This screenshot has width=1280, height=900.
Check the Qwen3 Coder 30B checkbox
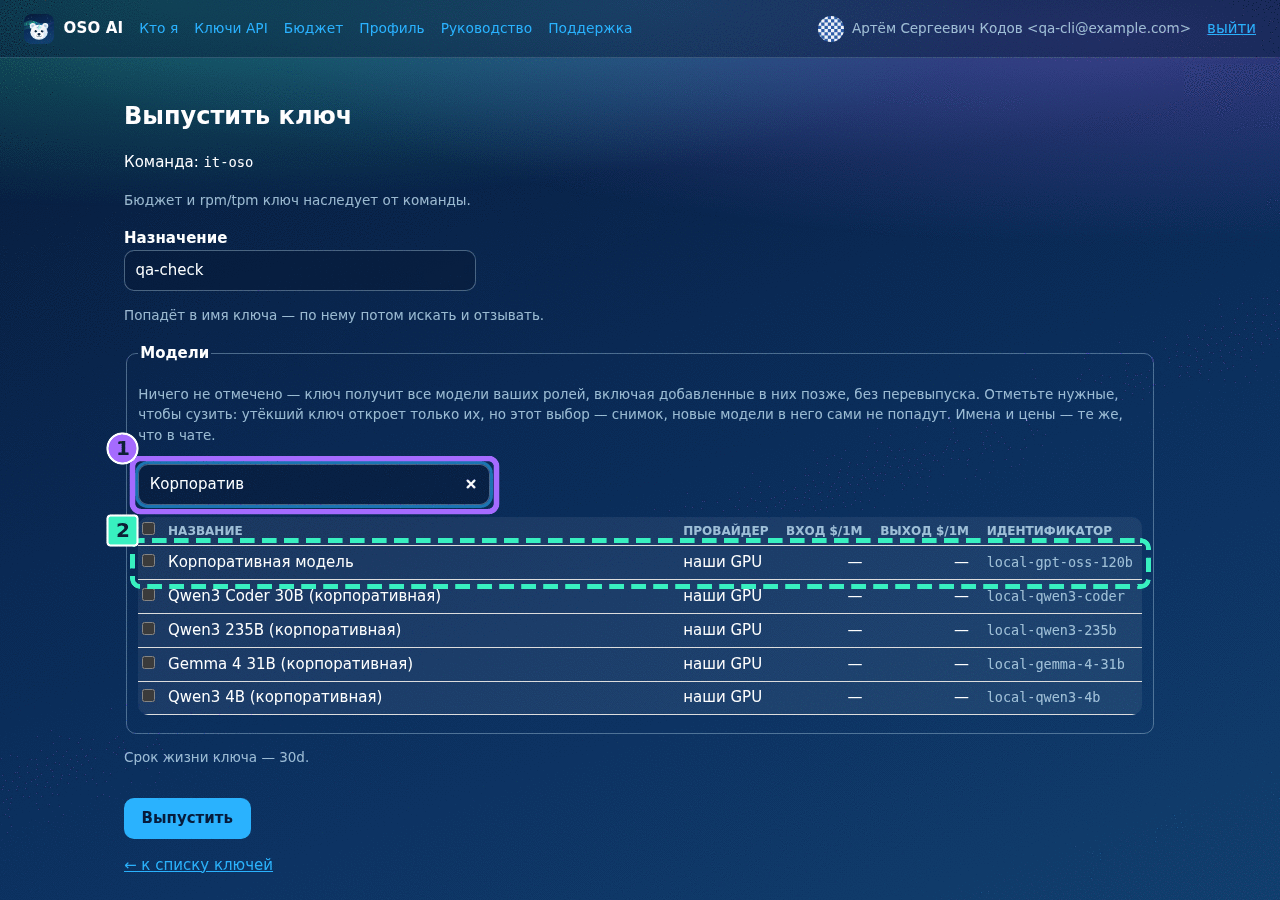(149, 595)
